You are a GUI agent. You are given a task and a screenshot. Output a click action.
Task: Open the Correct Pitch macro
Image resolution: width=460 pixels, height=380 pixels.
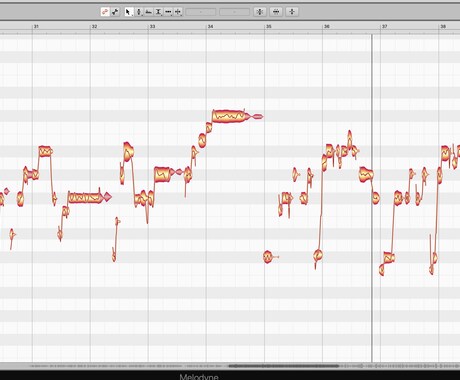[x=260, y=12]
